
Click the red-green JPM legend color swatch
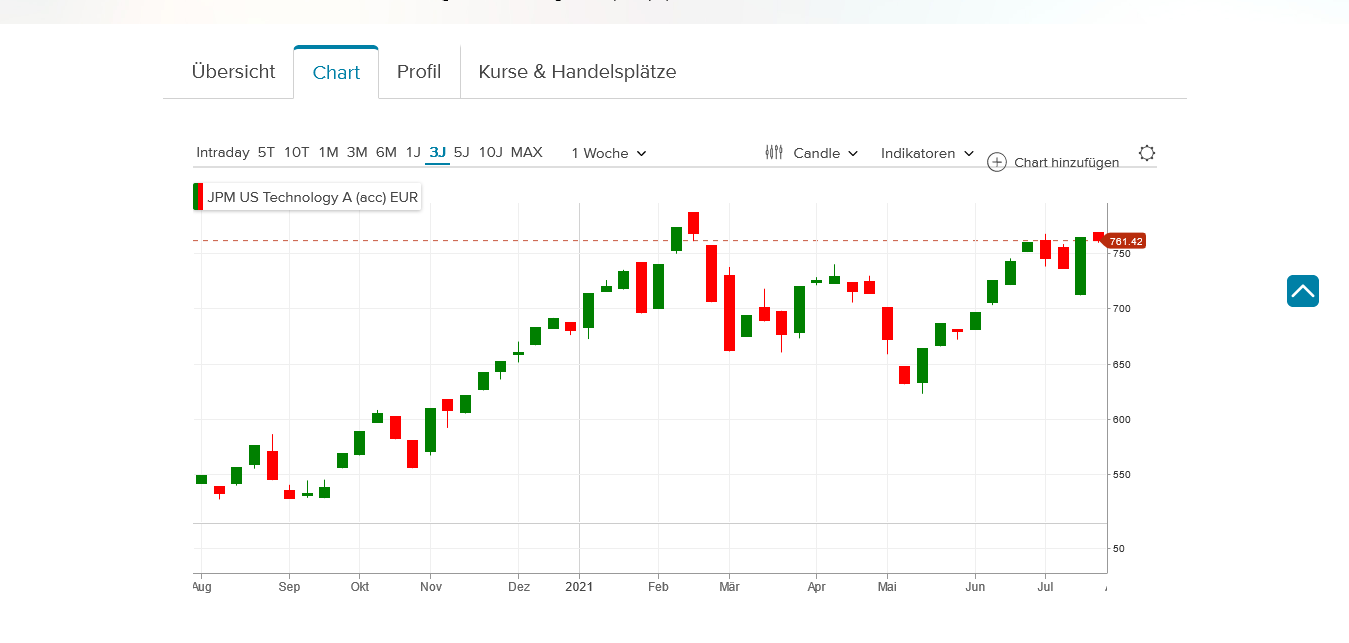coord(199,197)
